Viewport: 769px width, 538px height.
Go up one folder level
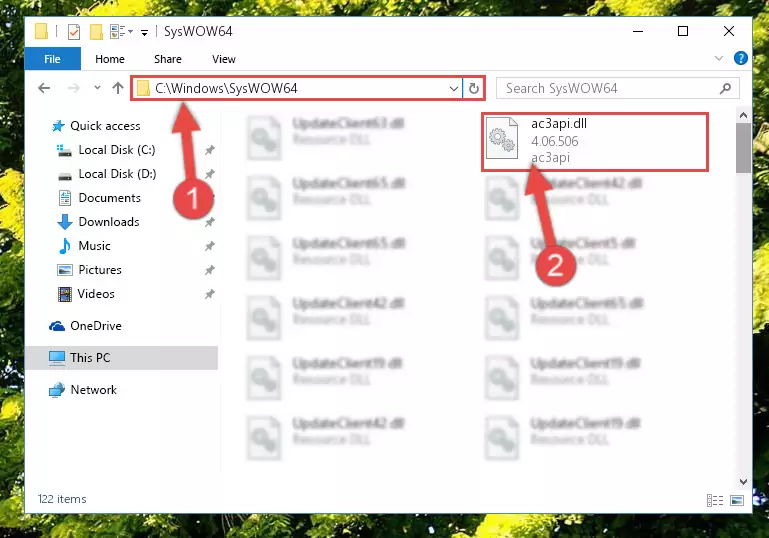[x=118, y=88]
